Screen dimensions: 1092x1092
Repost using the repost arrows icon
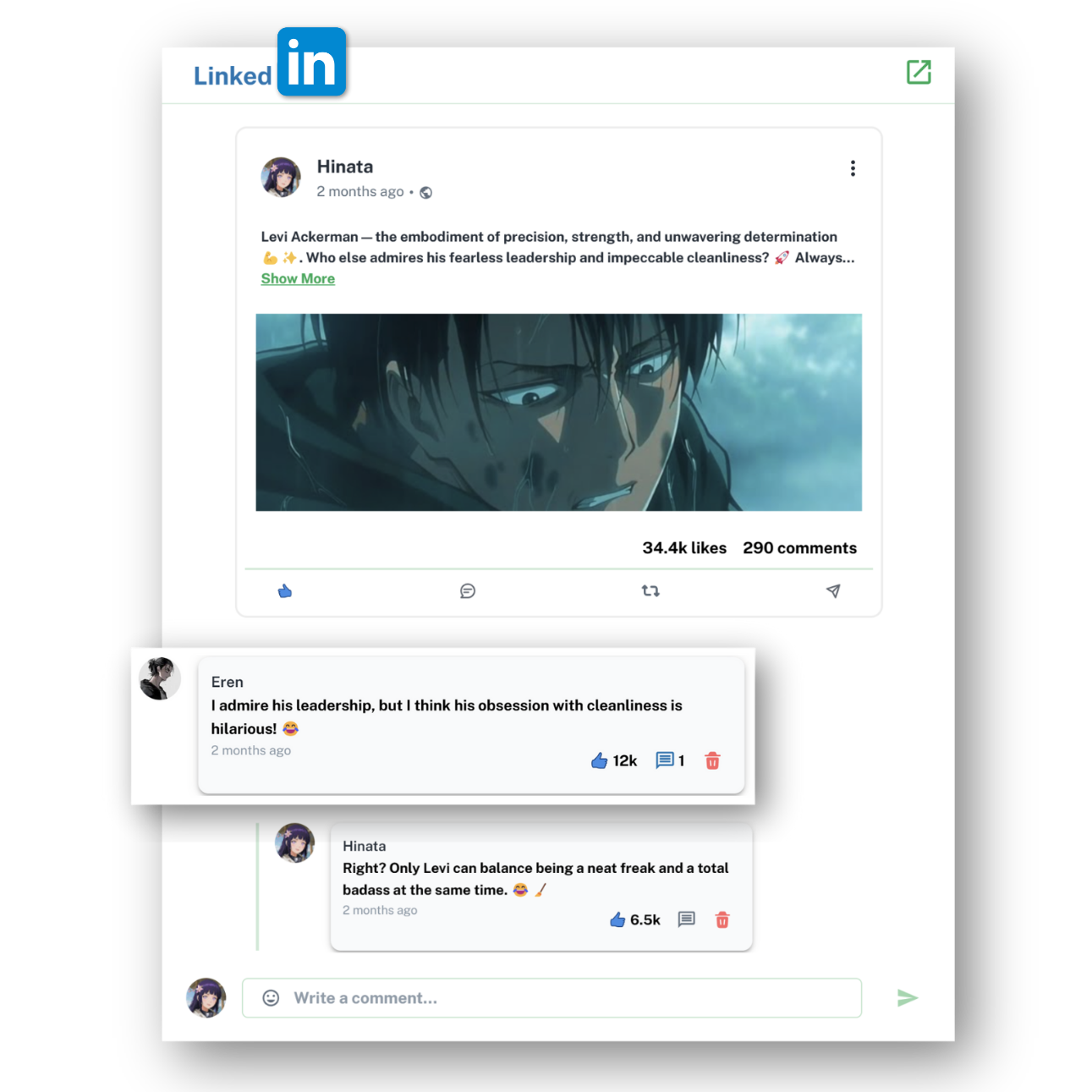650,591
